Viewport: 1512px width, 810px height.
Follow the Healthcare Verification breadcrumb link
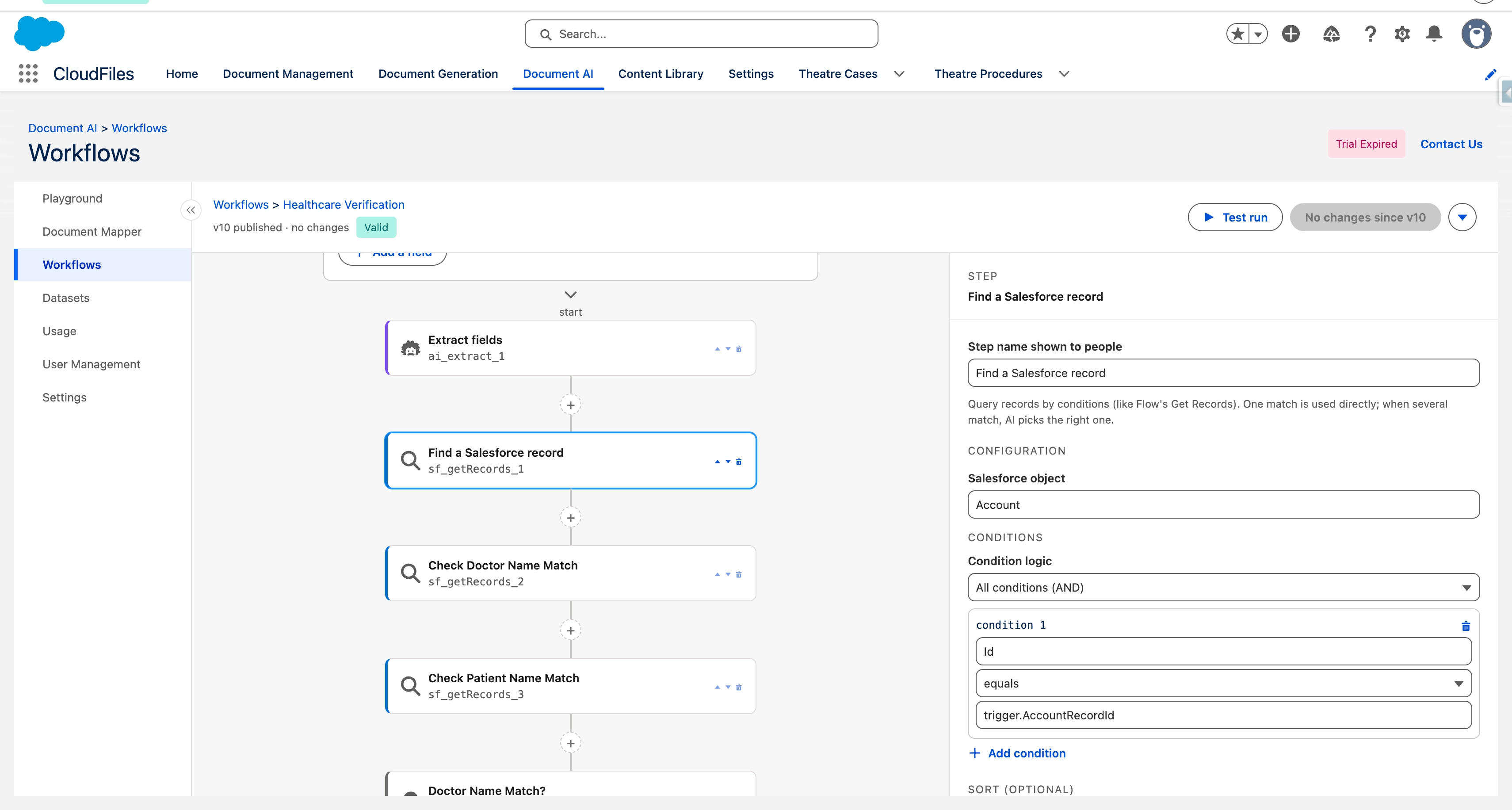click(344, 205)
